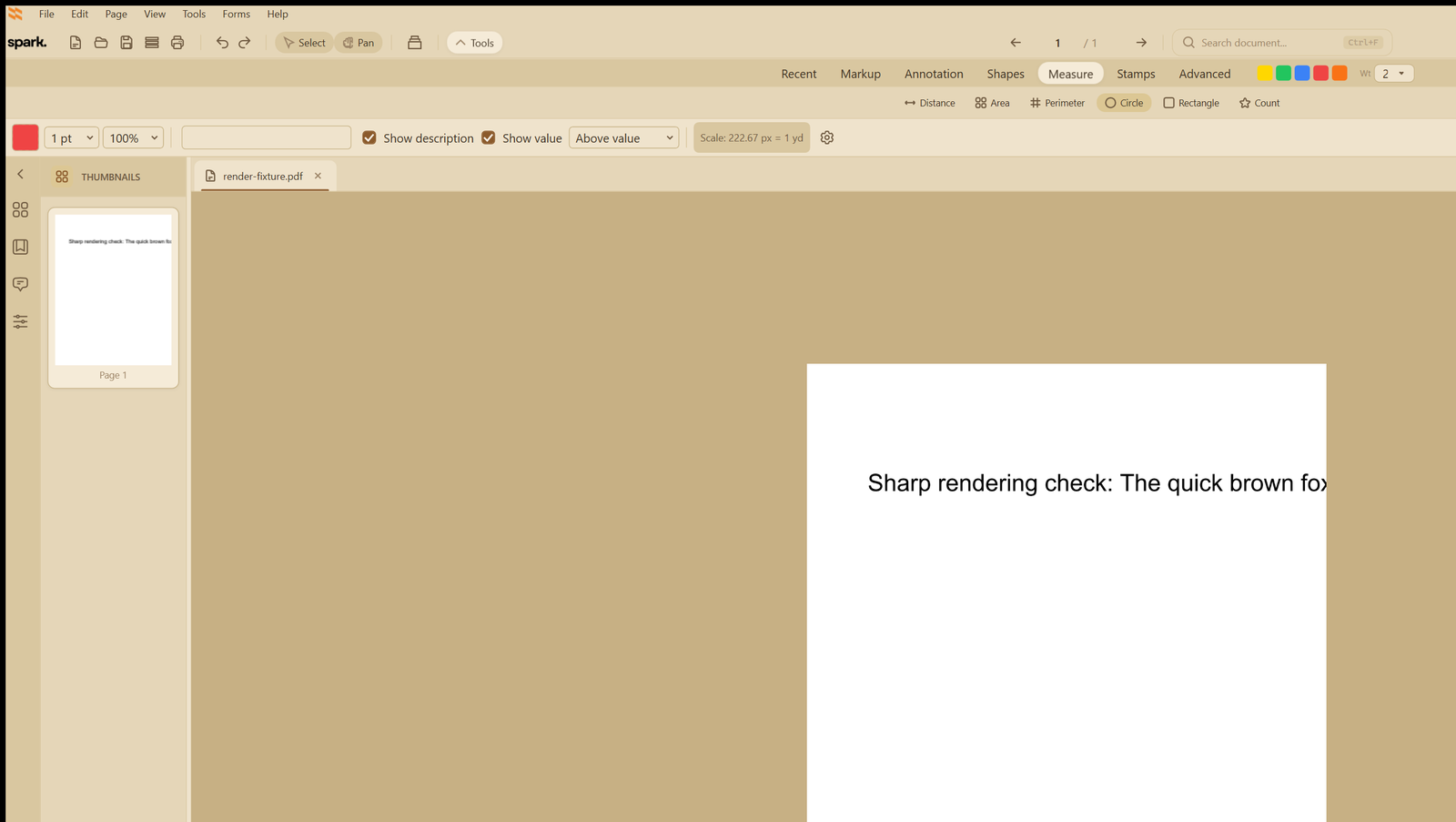Open a file with the folder icon
This screenshot has height=822, width=1456.
tap(101, 43)
